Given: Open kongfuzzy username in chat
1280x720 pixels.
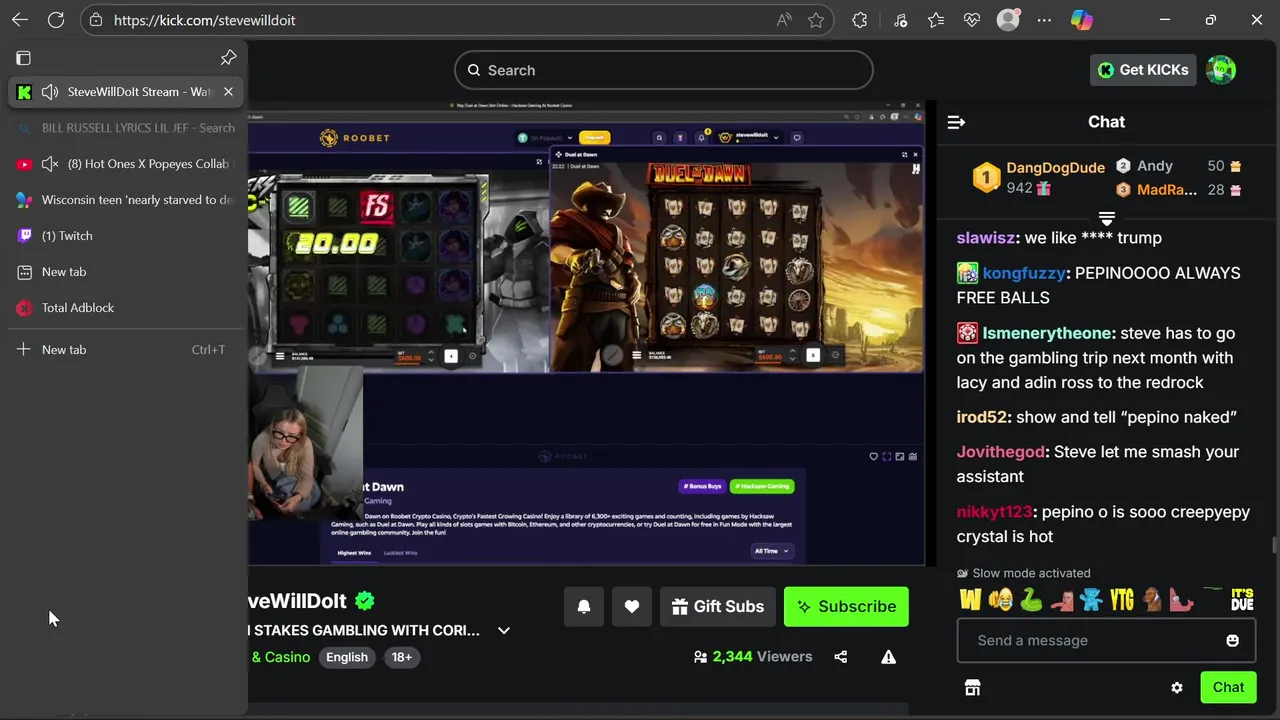Looking at the screenshot, I should [1025, 273].
